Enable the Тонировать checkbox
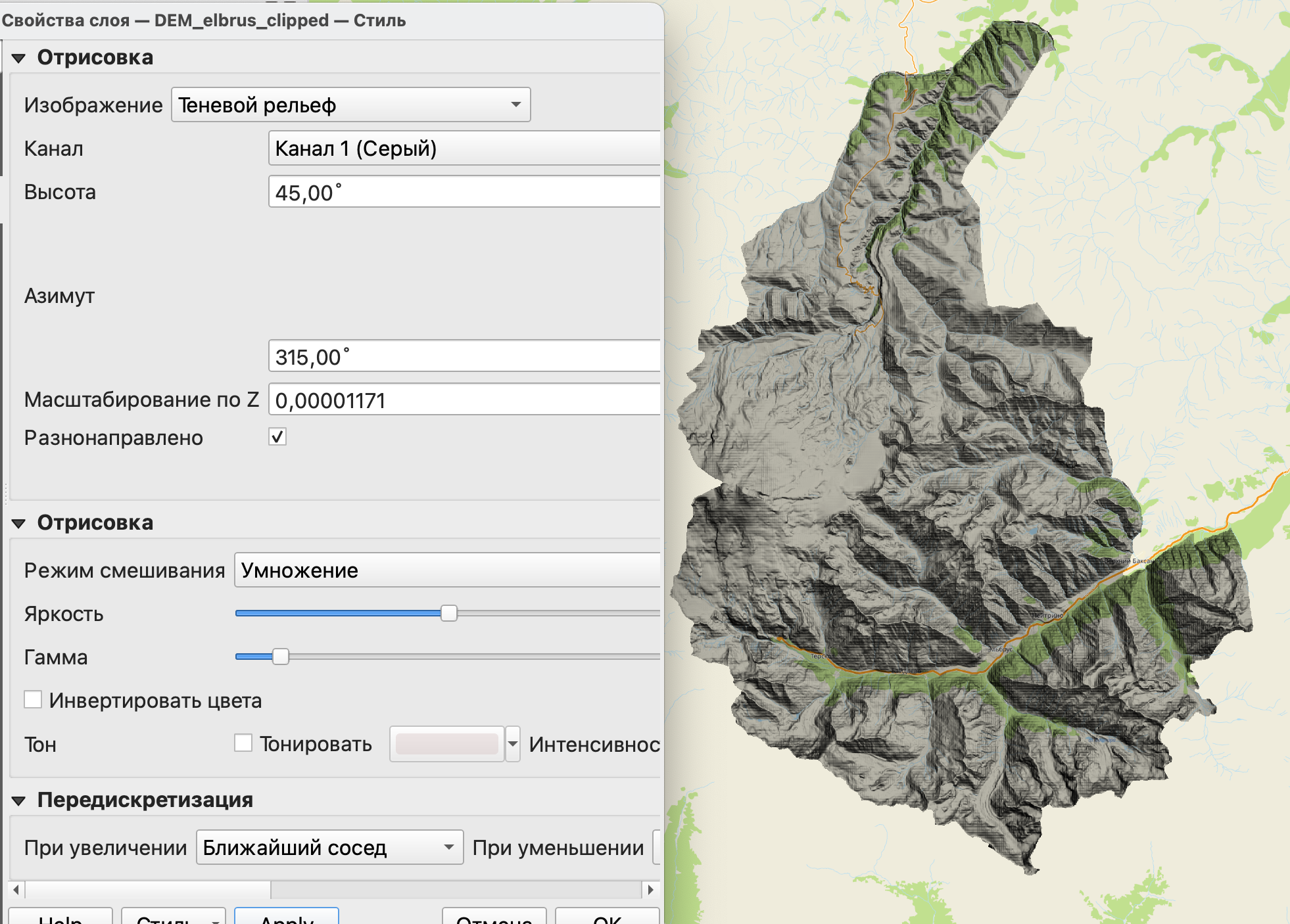 (243, 743)
